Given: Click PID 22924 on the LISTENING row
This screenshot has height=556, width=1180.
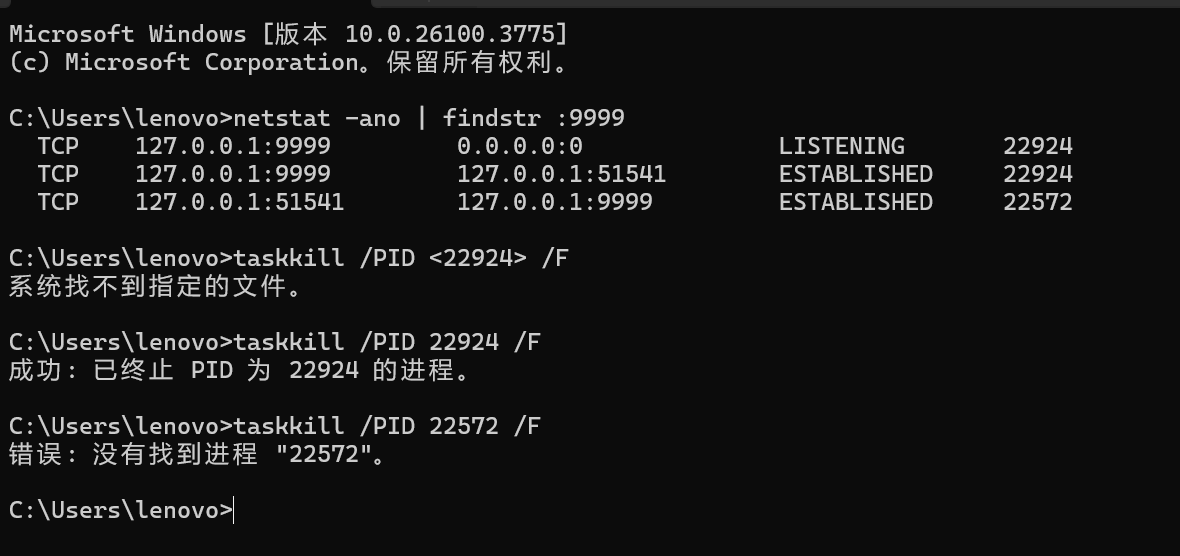Looking at the screenshot, I should coord(1037,146).
